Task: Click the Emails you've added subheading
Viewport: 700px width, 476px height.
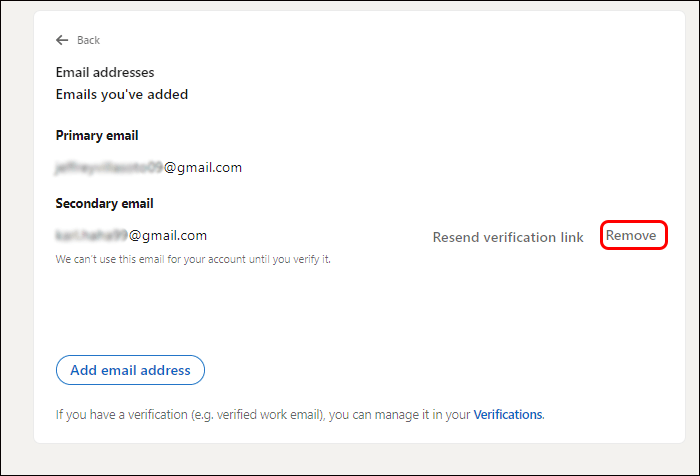Action: tap(122, 94)
